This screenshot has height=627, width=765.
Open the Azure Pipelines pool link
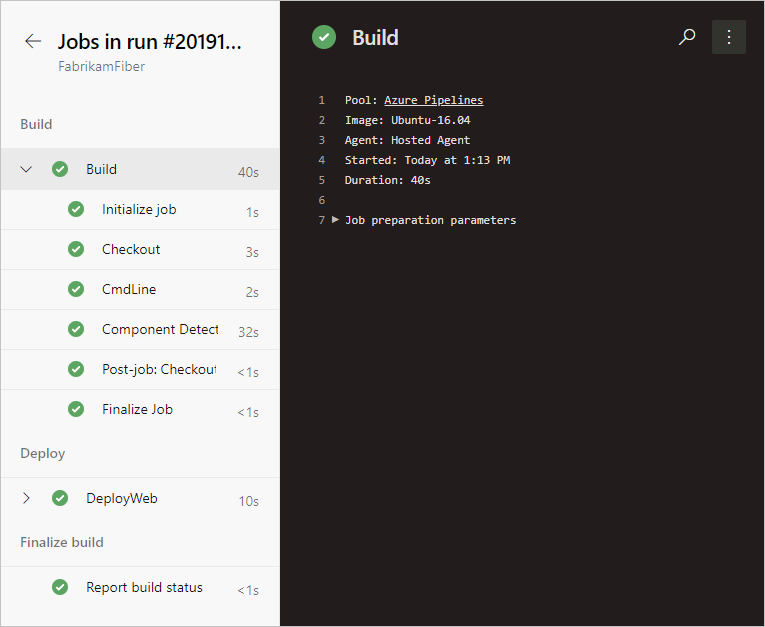[x=433, y=100]
